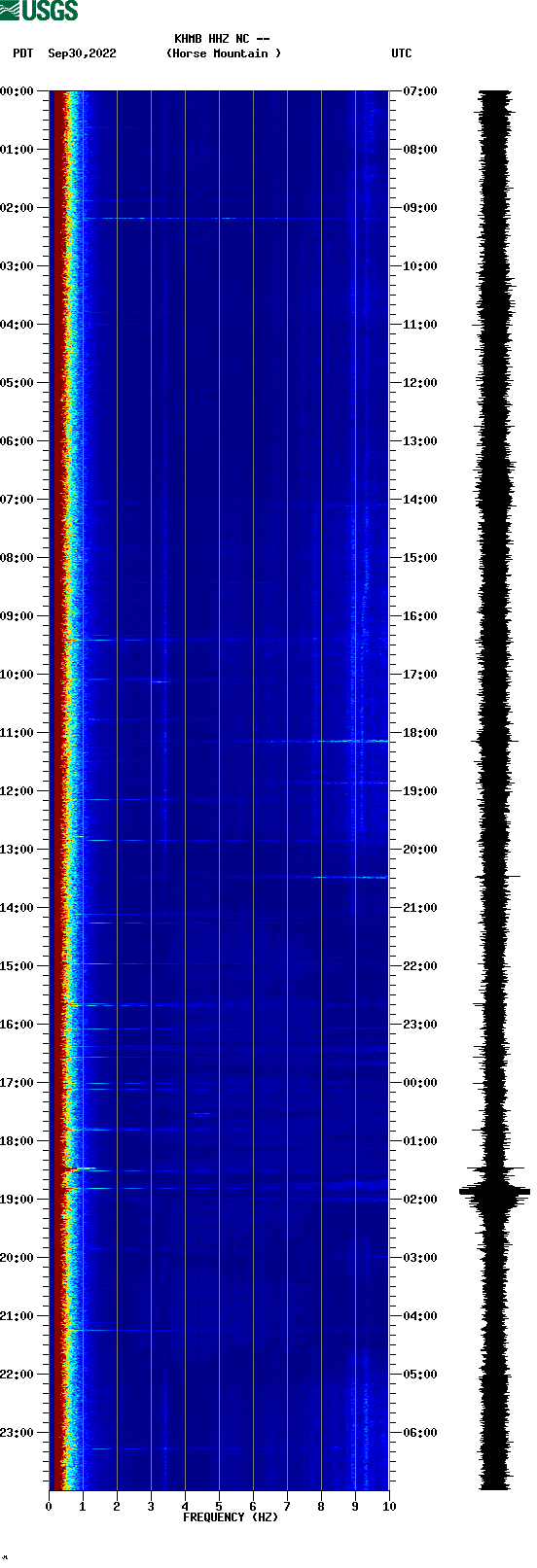Click the FREQUENCY (HZ) axis label
537x1568 pixels.
(231, 1517)
